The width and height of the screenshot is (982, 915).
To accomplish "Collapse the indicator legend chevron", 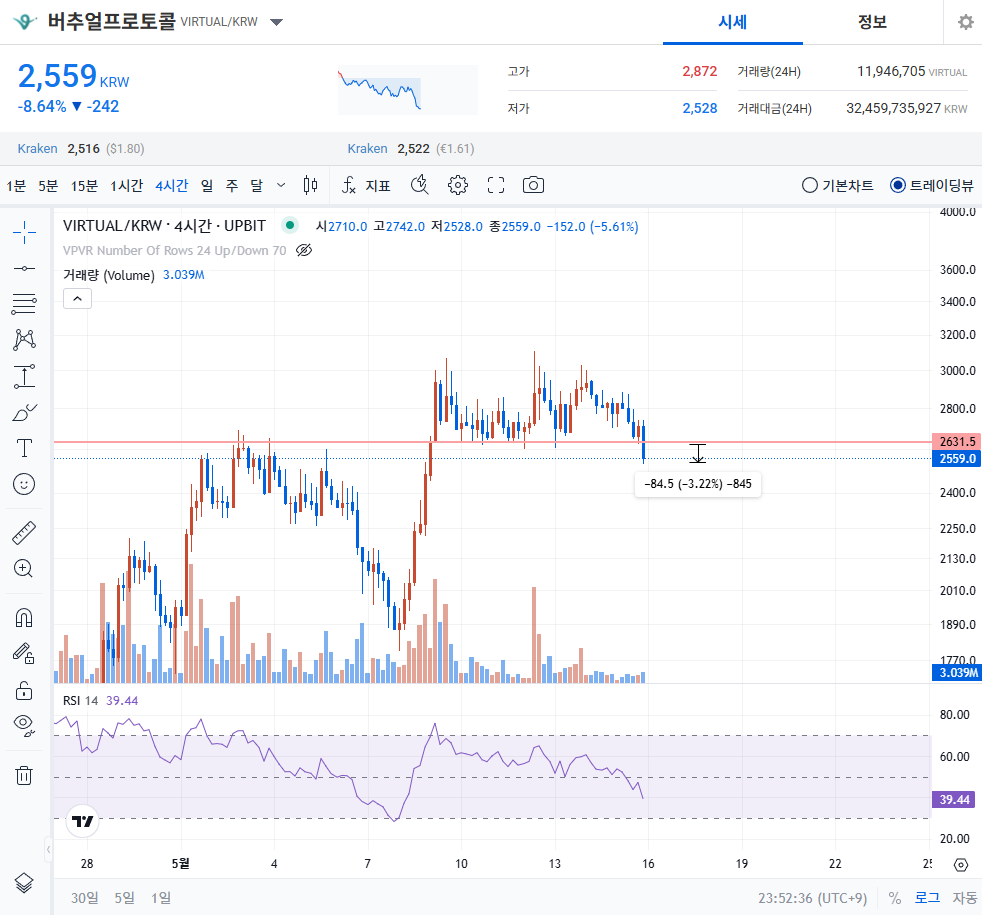I will 78,299.
